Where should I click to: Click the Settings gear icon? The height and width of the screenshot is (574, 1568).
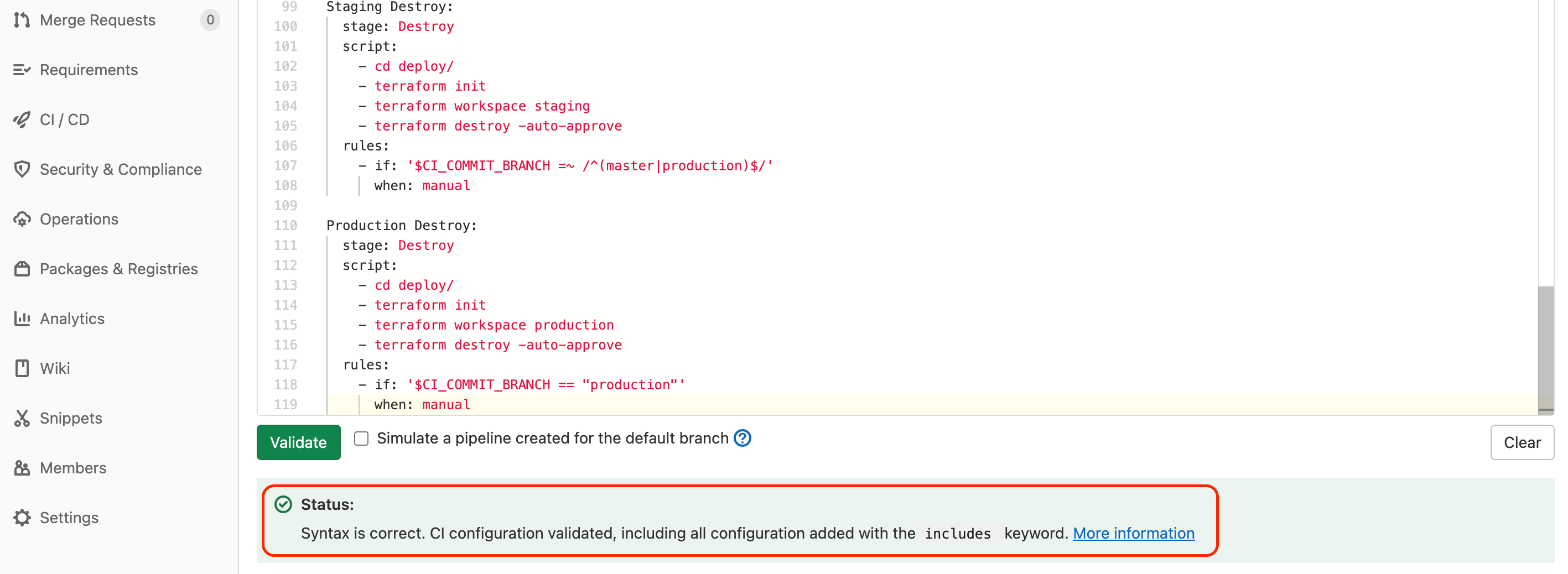22,518
